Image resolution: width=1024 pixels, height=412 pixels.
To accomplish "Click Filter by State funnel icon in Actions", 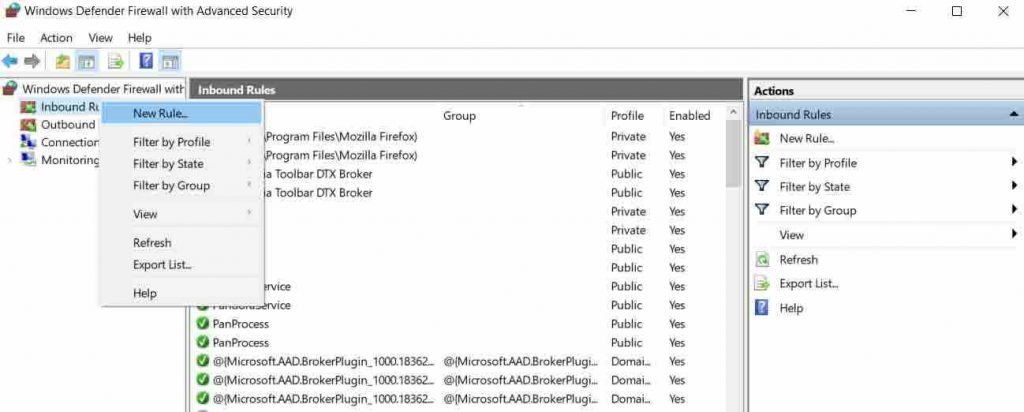I will pos(761,186).
